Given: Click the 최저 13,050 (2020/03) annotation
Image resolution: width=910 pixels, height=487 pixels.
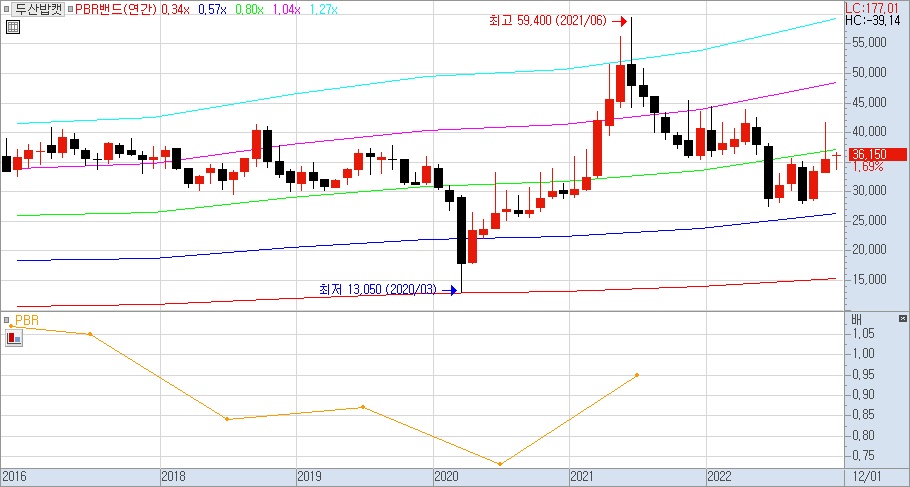Looking at the screenshot, I should [378, 289].
